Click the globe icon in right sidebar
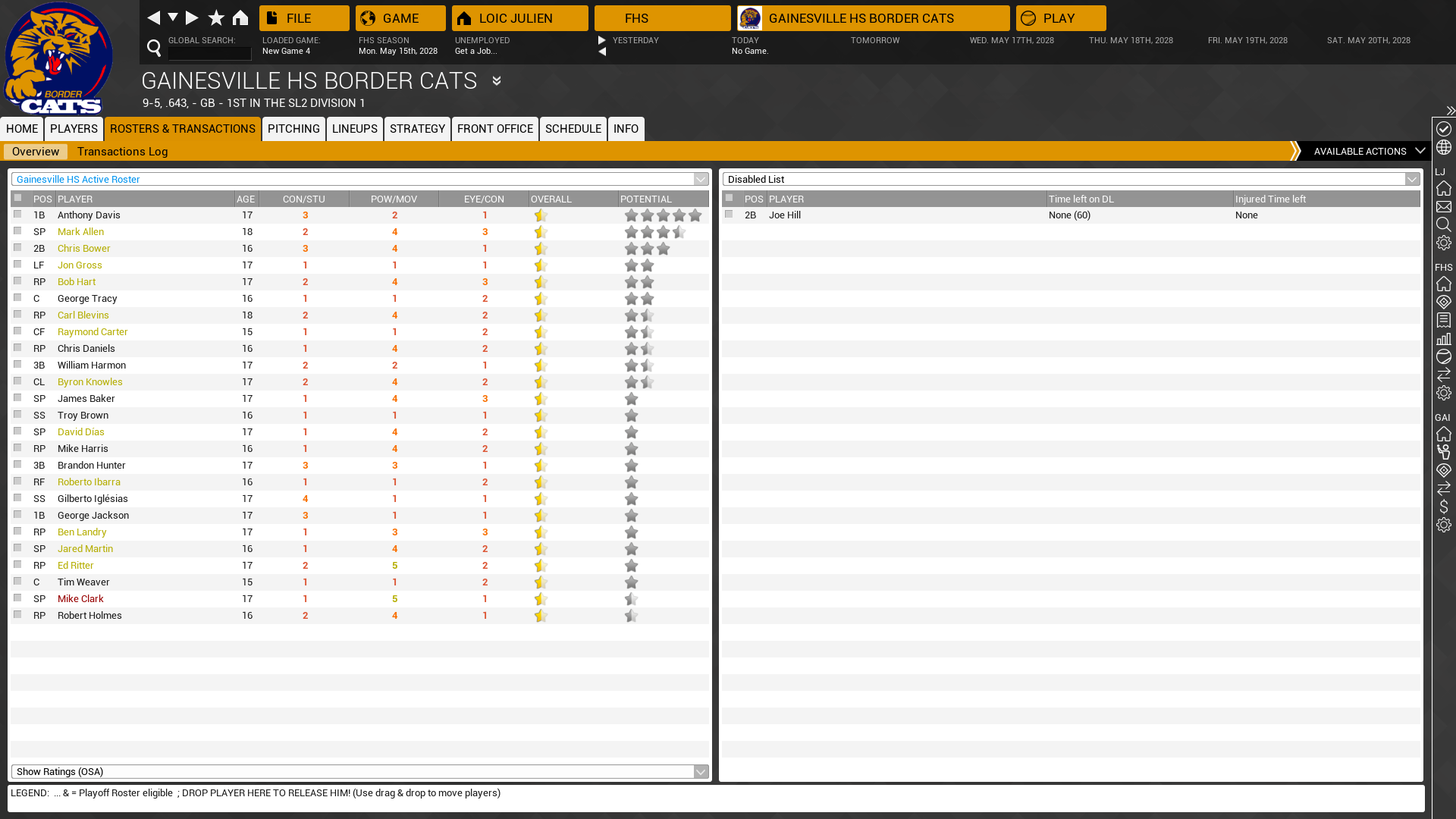This screenshot has width=1456, height=819. point(1443,147)
